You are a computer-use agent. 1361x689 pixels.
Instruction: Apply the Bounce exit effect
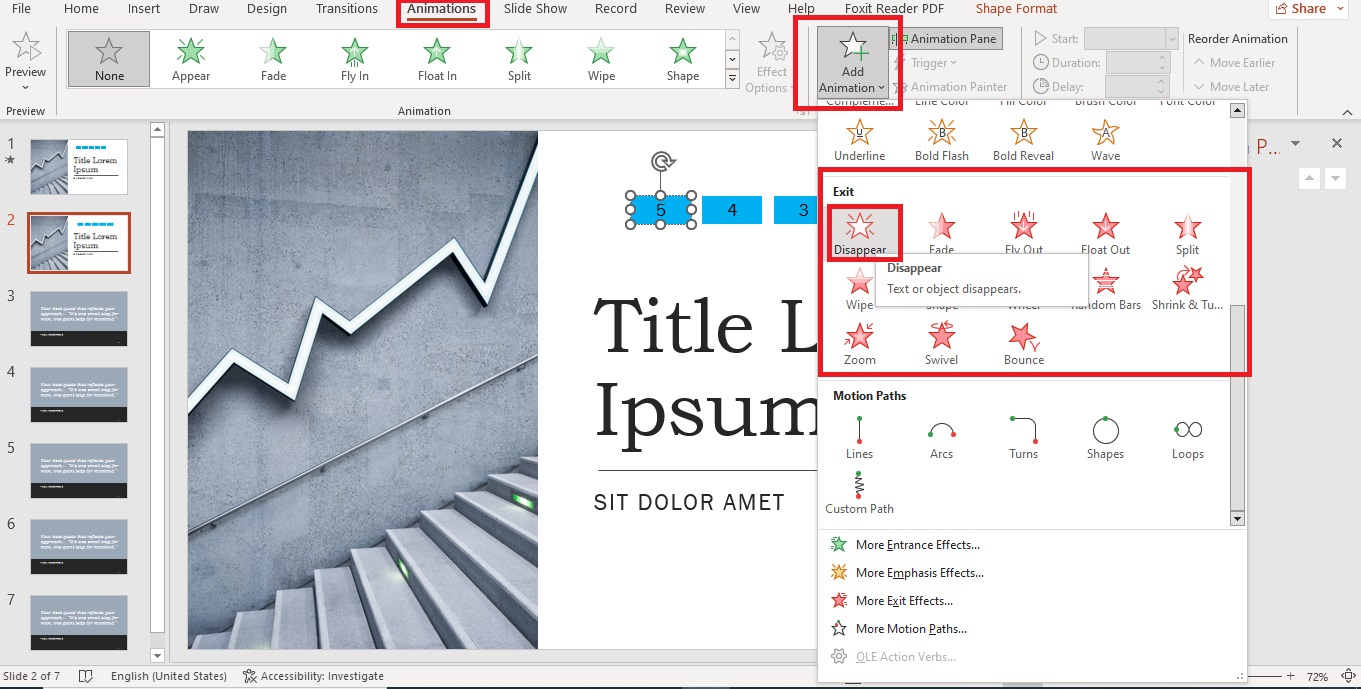pyautogui.click(x=1023, y=340)
